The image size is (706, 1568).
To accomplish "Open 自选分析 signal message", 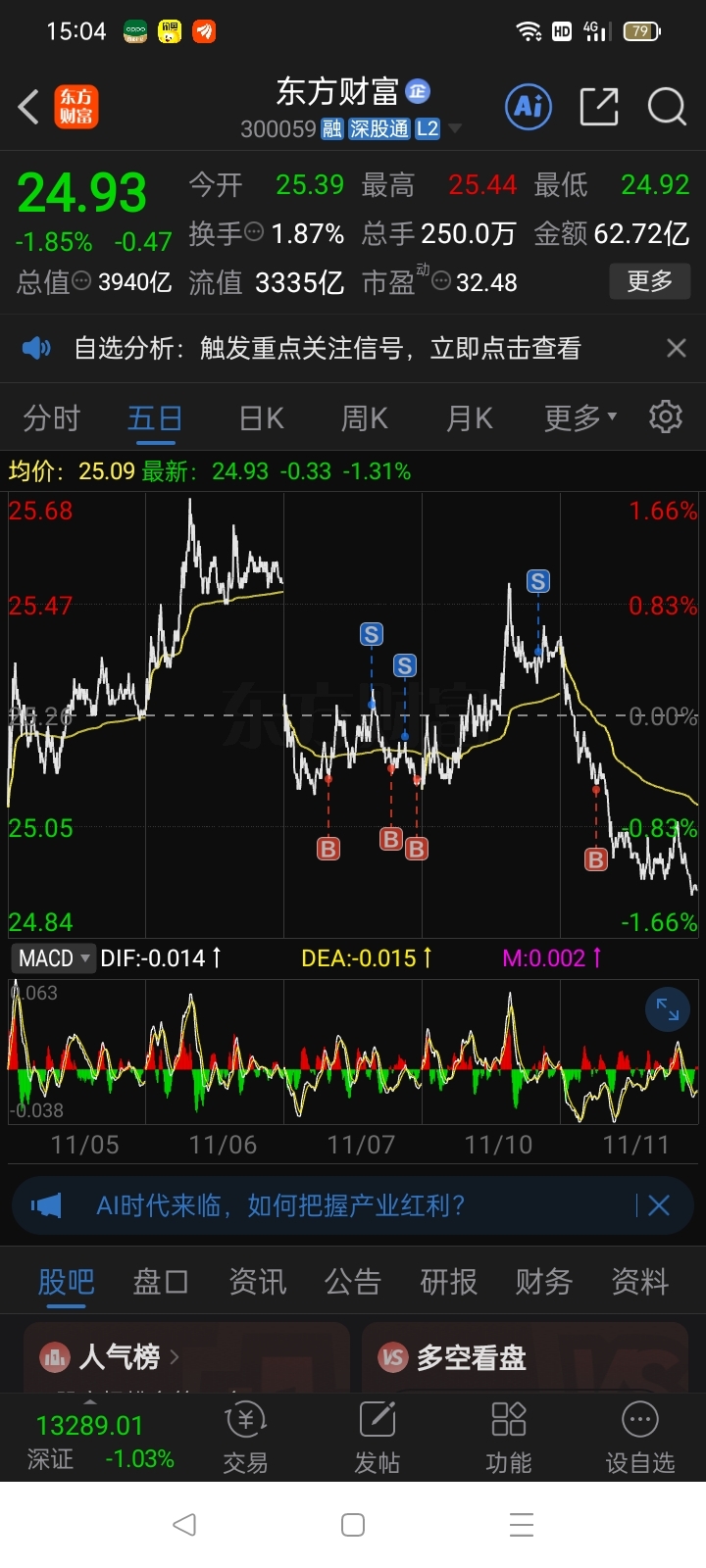I will click(328, 348).
